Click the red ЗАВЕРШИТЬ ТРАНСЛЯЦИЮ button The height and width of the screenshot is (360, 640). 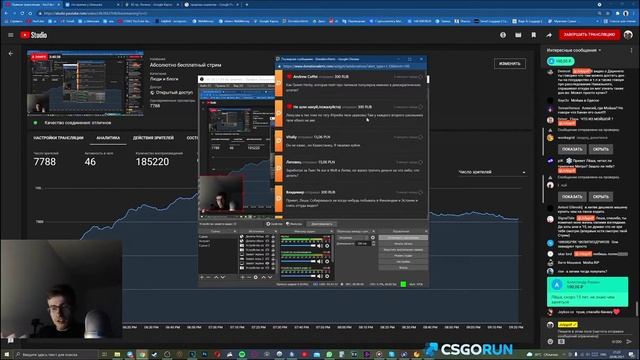coord(589,35)
